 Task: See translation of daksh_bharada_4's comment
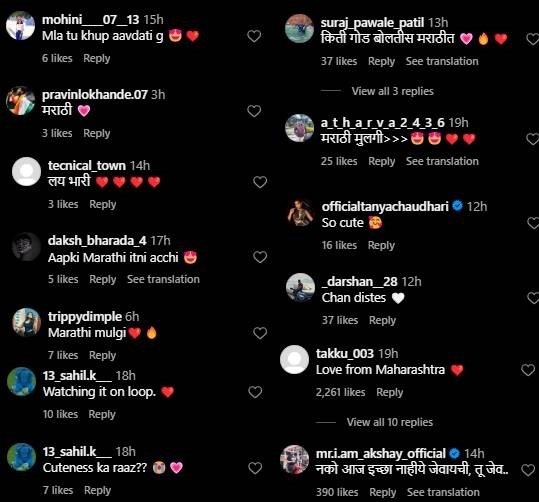coord(163,279)
